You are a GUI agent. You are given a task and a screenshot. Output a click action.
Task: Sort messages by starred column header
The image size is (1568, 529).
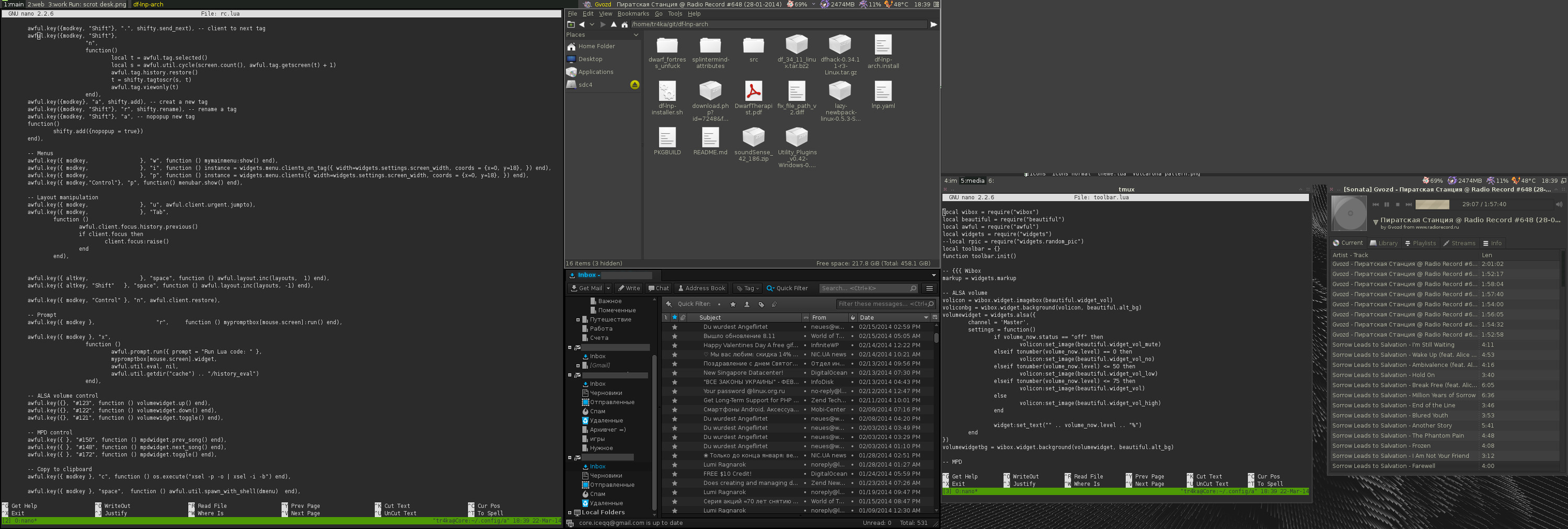coord(674,317)
